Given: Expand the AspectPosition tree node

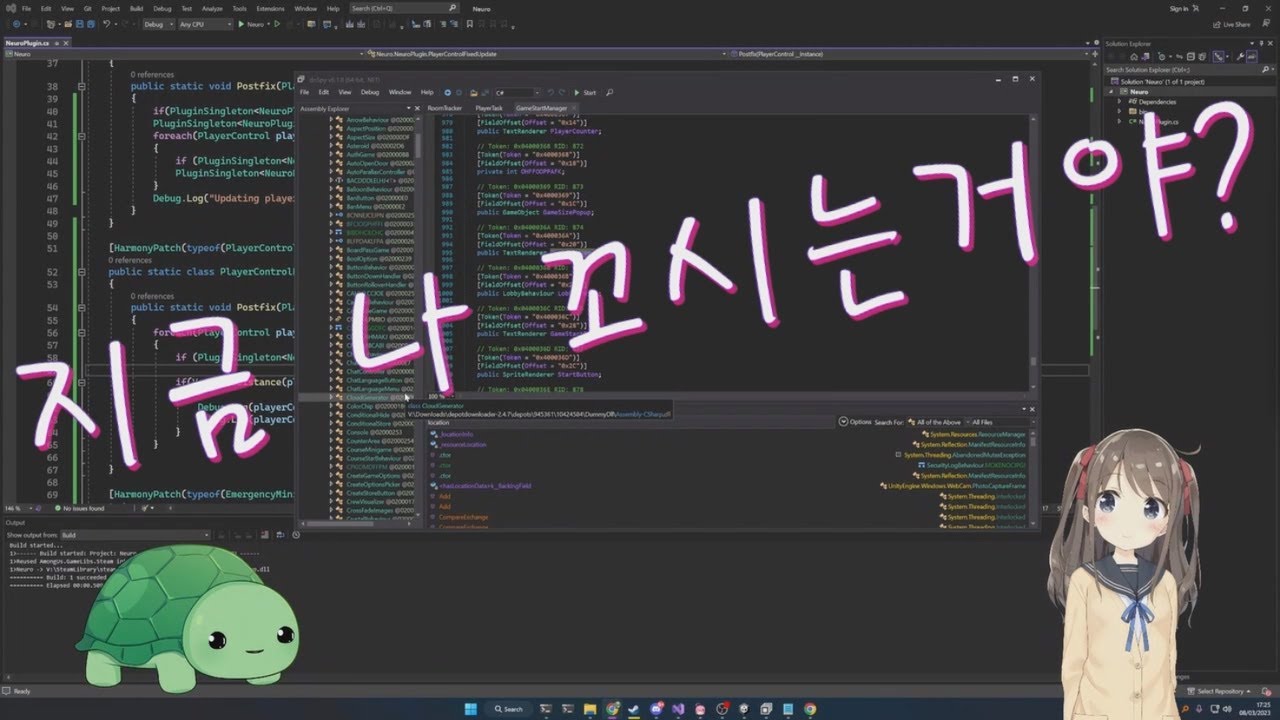Looking at the screenshot, I should click(x=332, y=128).
